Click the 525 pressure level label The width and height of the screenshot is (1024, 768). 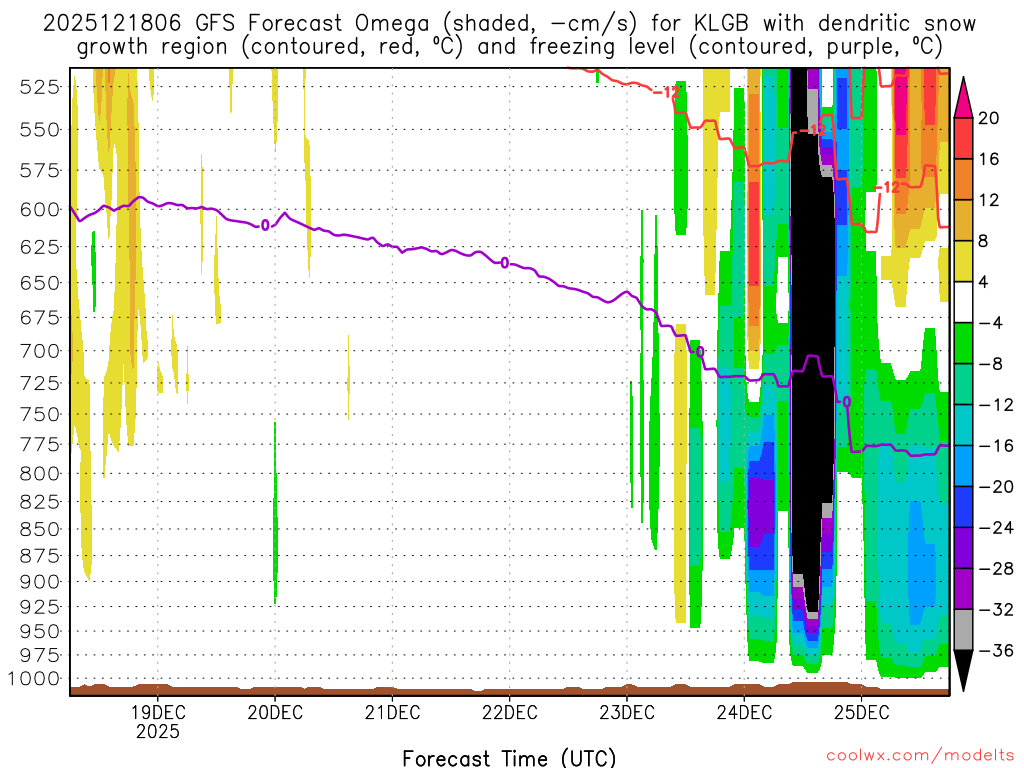coord(40,86)
